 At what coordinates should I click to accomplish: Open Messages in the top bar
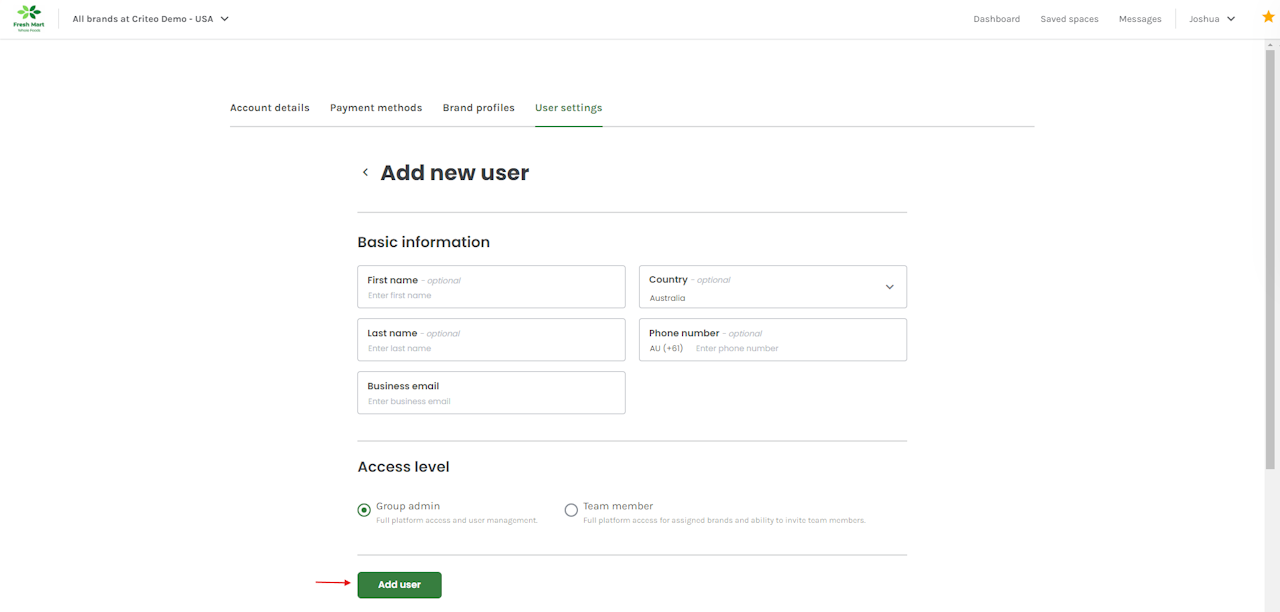(1140, 19)
